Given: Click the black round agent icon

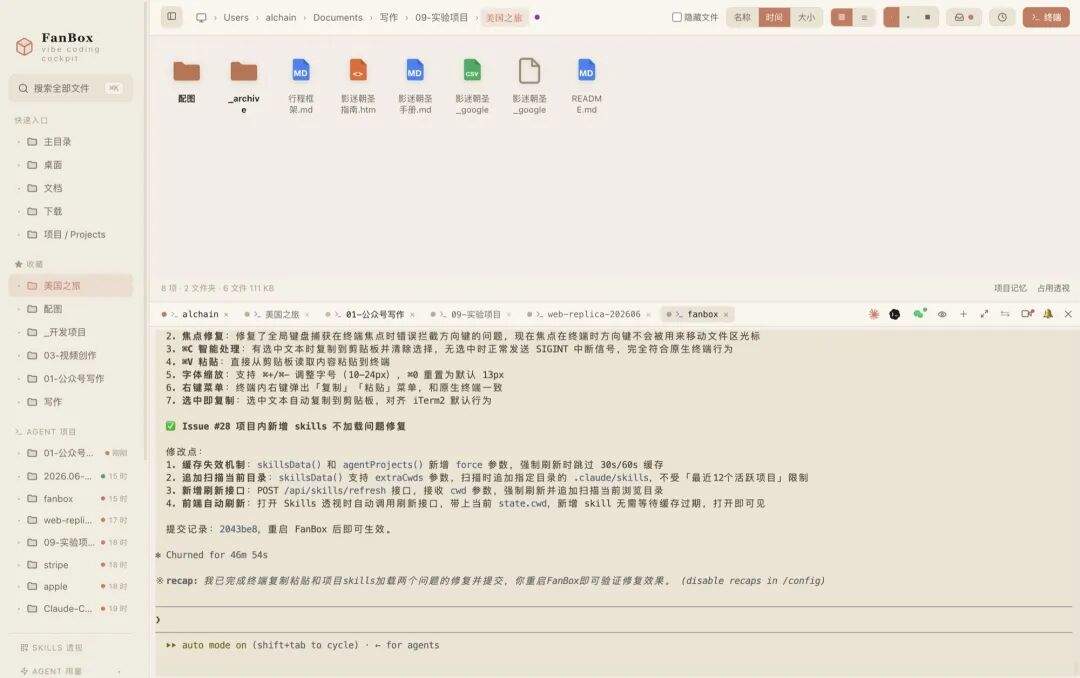Looking at the screenshot, I should (895, 314).
